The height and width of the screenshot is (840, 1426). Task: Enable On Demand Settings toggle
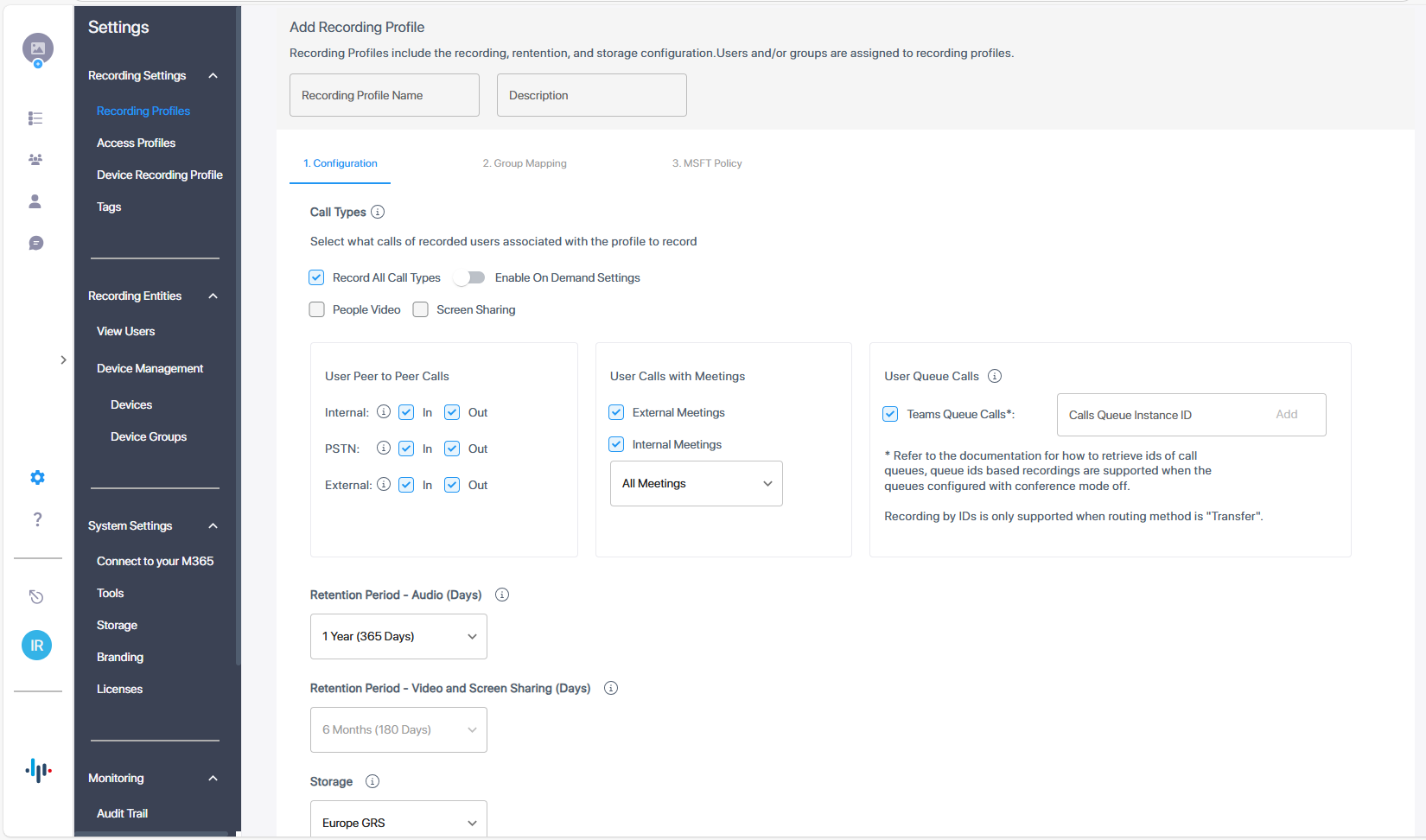click(470, 277)
